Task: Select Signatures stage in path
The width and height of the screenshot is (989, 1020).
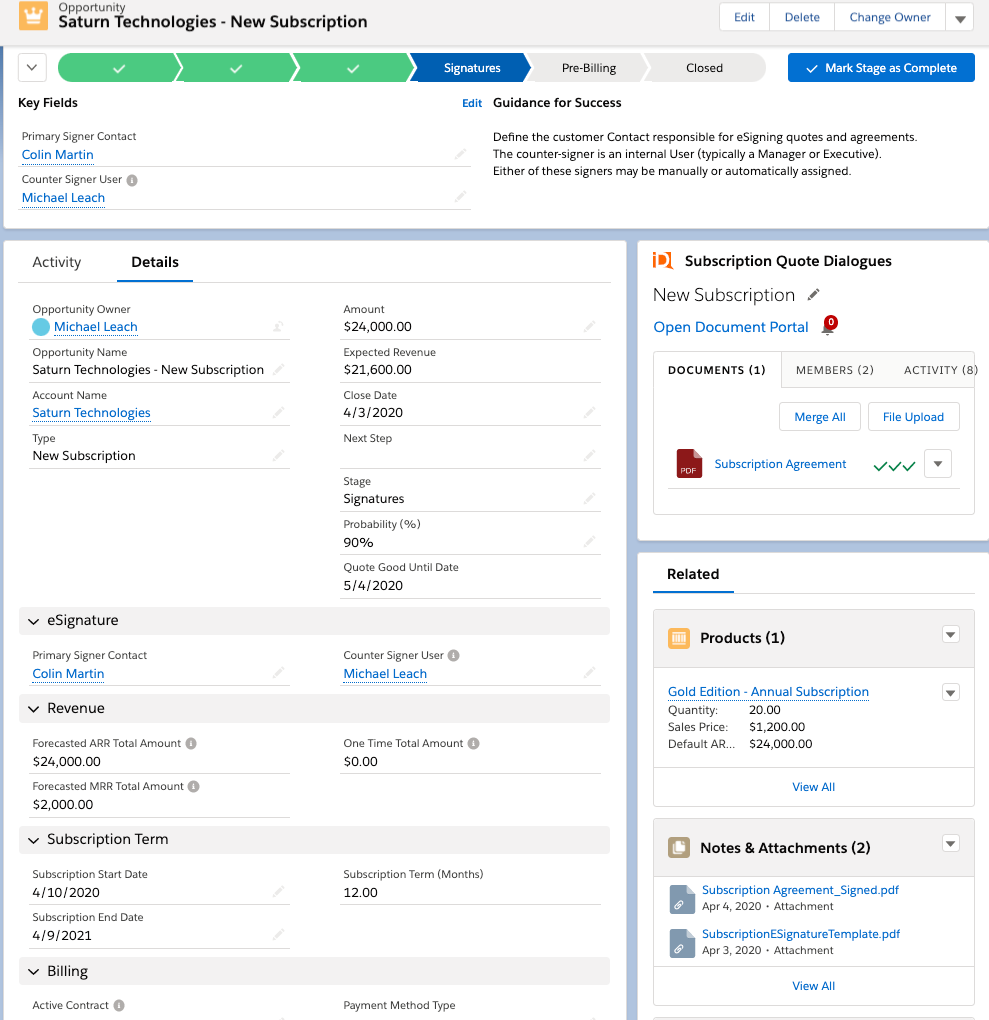Action: 472,68
